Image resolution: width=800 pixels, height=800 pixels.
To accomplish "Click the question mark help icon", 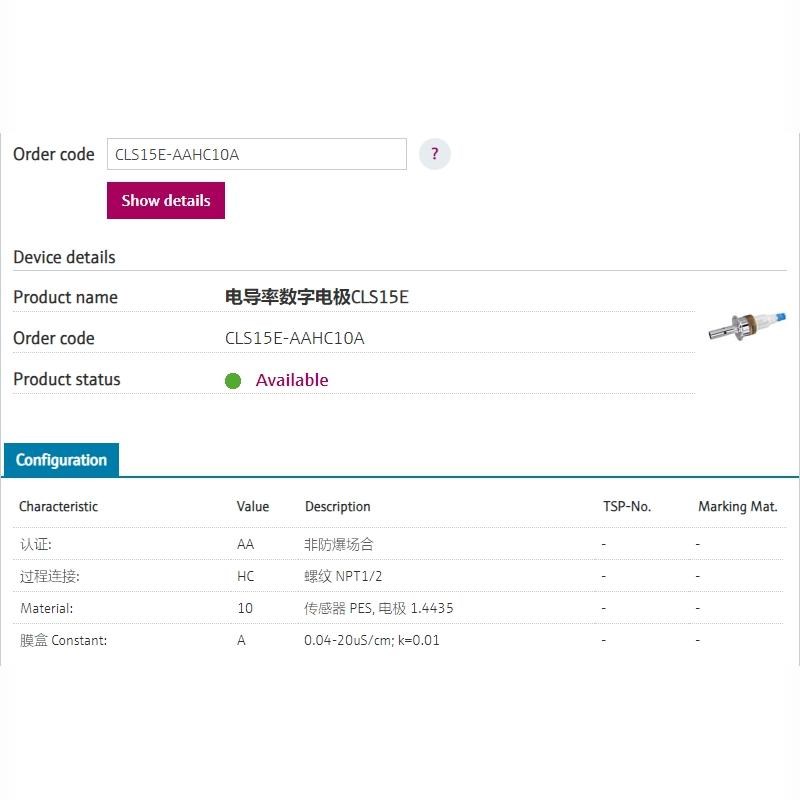I will [434, 153].
